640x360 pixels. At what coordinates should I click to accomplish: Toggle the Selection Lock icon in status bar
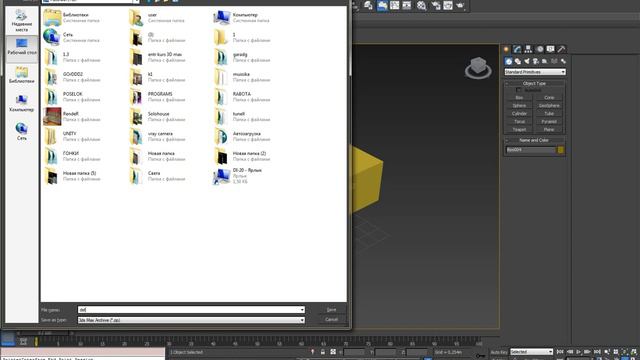(323, 352)
